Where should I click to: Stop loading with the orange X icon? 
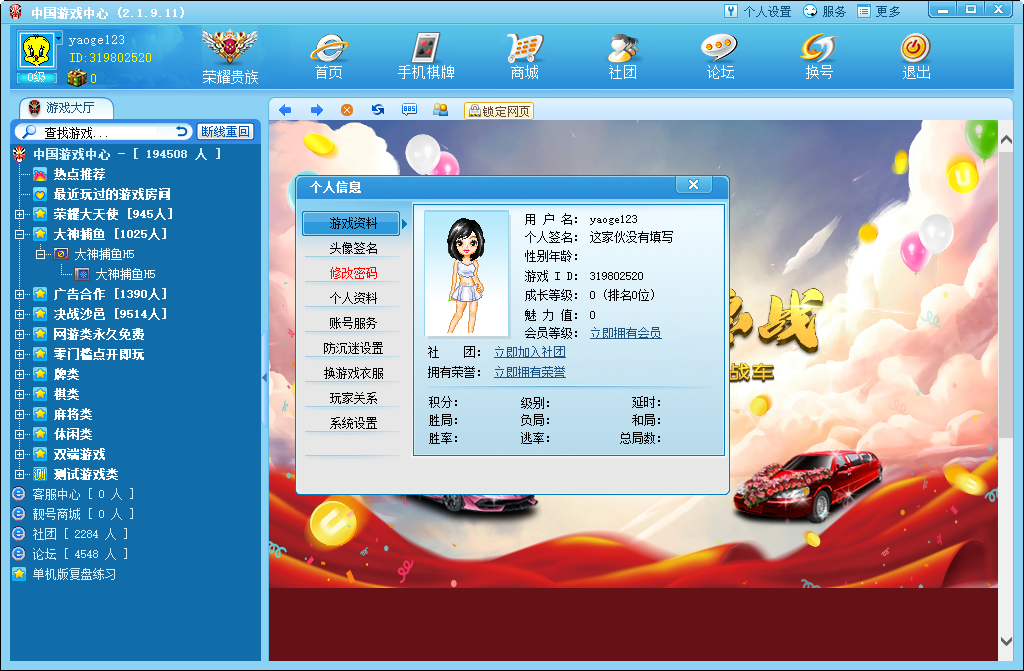point(347,110)
